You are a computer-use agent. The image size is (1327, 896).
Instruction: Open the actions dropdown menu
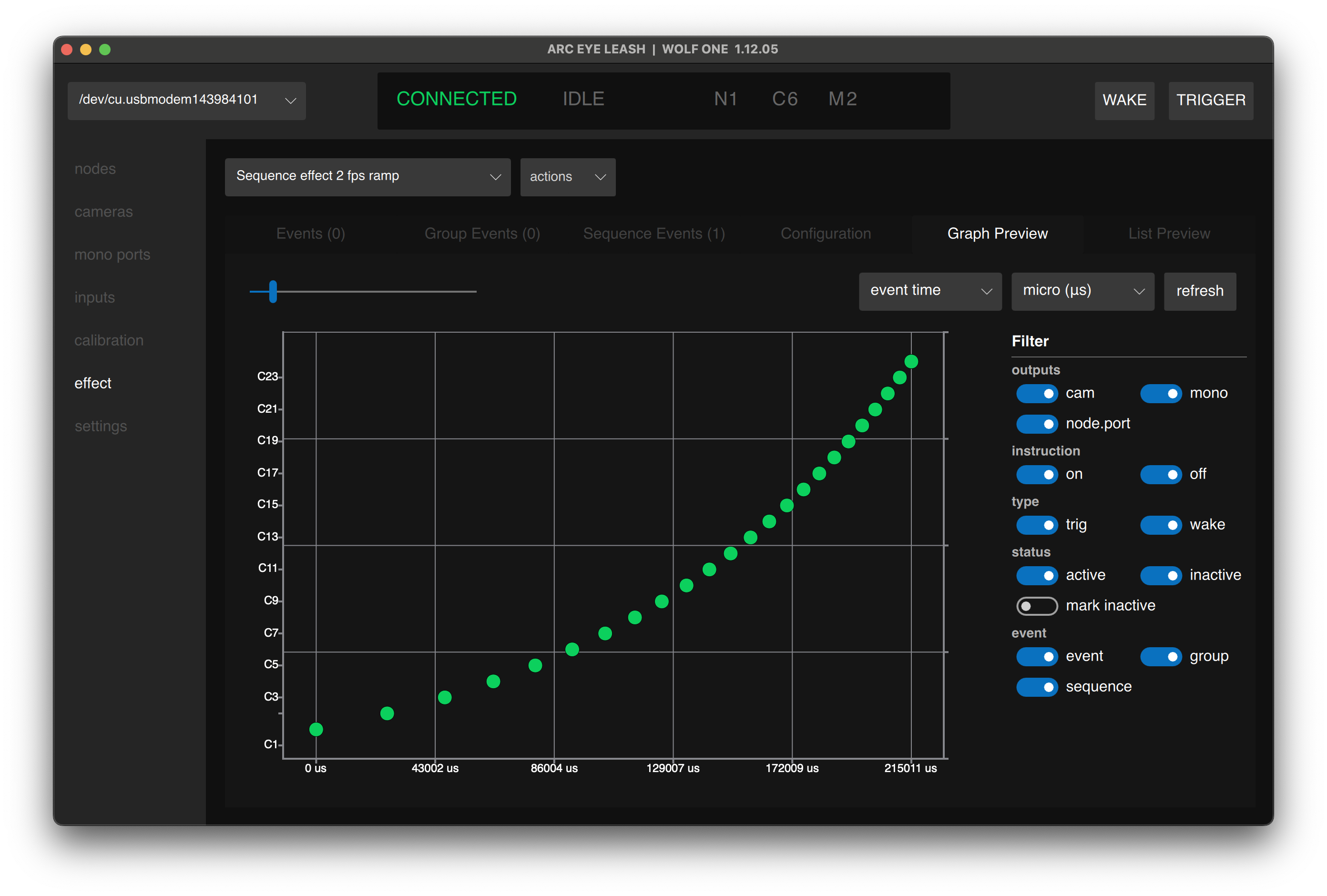pyautogui.click(x=567, y=177)
